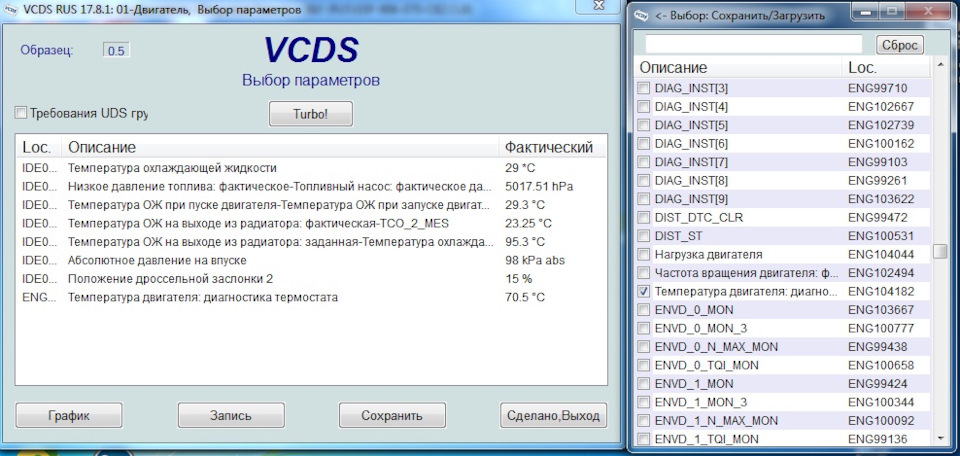Sort by Loc. column header in main list
The width and height of the screenshot is (960, 456).
(x=40, y=147)
